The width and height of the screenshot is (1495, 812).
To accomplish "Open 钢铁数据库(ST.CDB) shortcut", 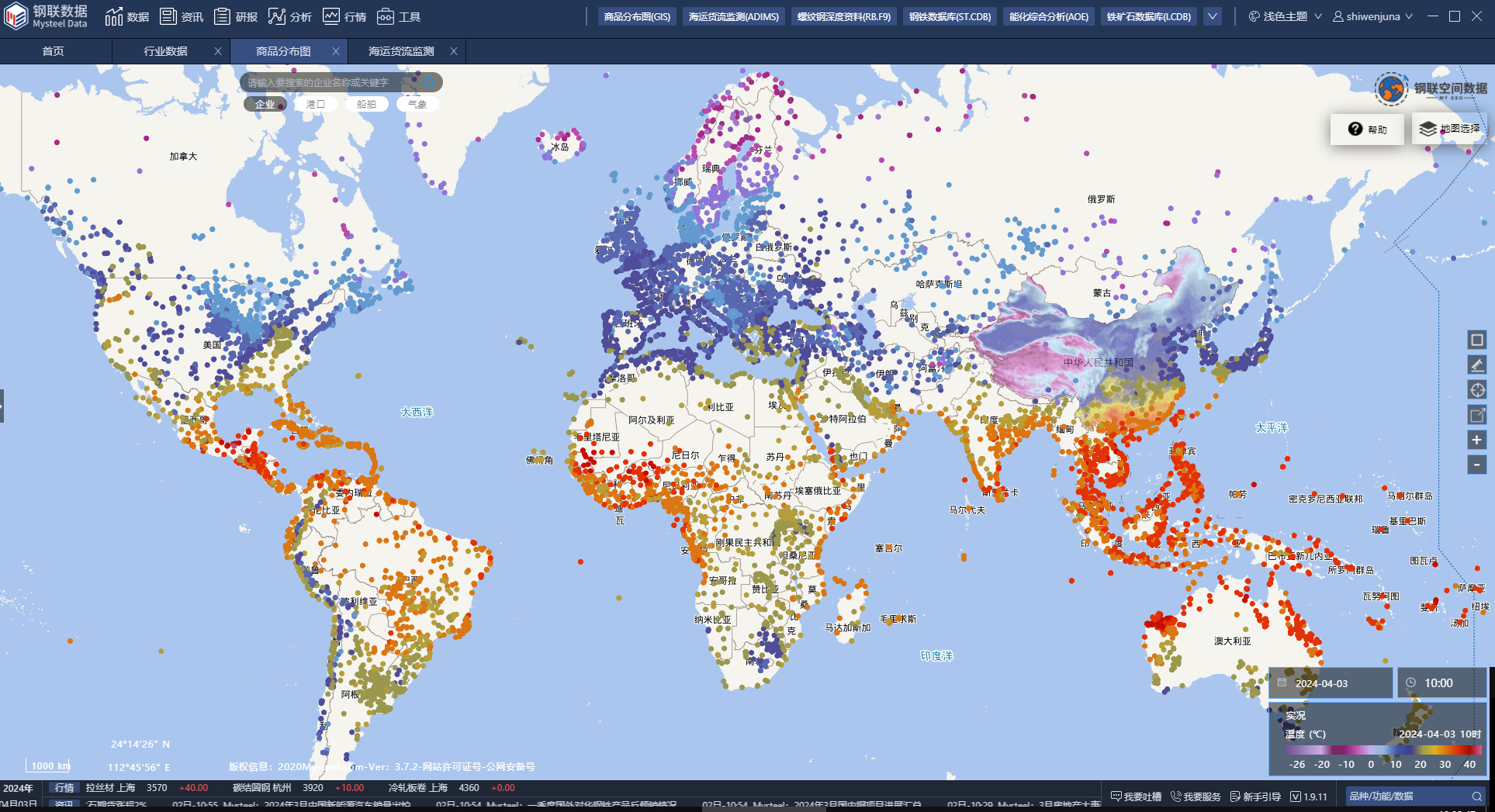I will (x=950, y=16).
